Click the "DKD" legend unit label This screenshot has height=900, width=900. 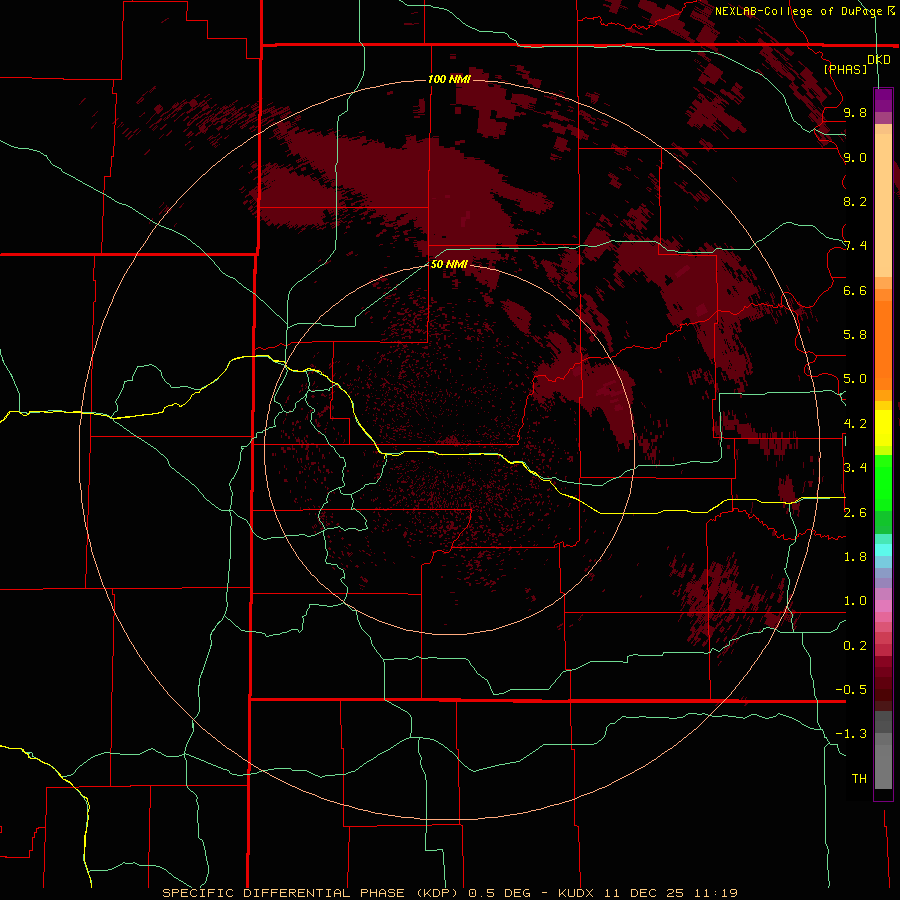tap(879, 59)
